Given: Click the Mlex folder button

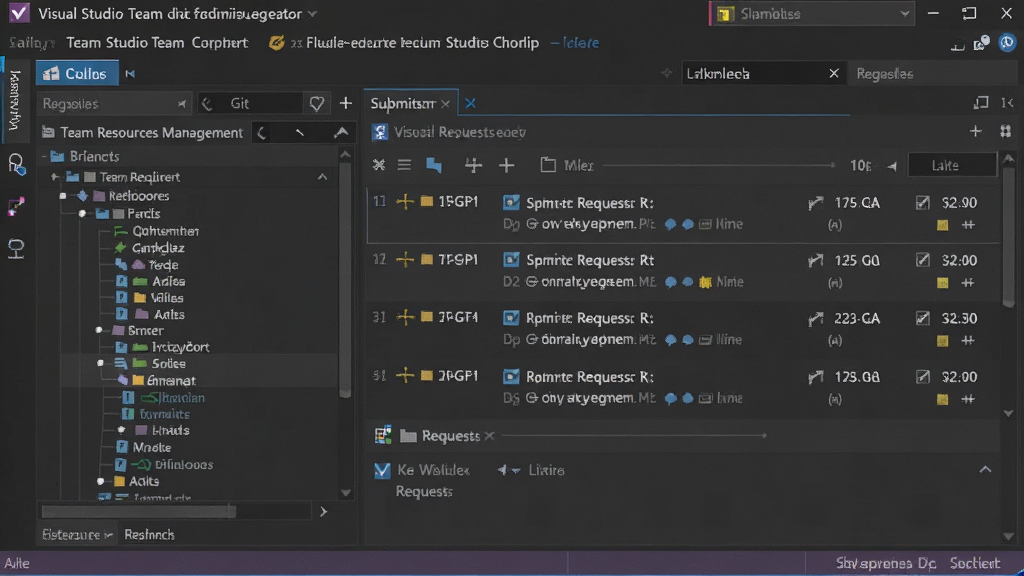Looking at the screenshot, I should (x=567, y=165).
